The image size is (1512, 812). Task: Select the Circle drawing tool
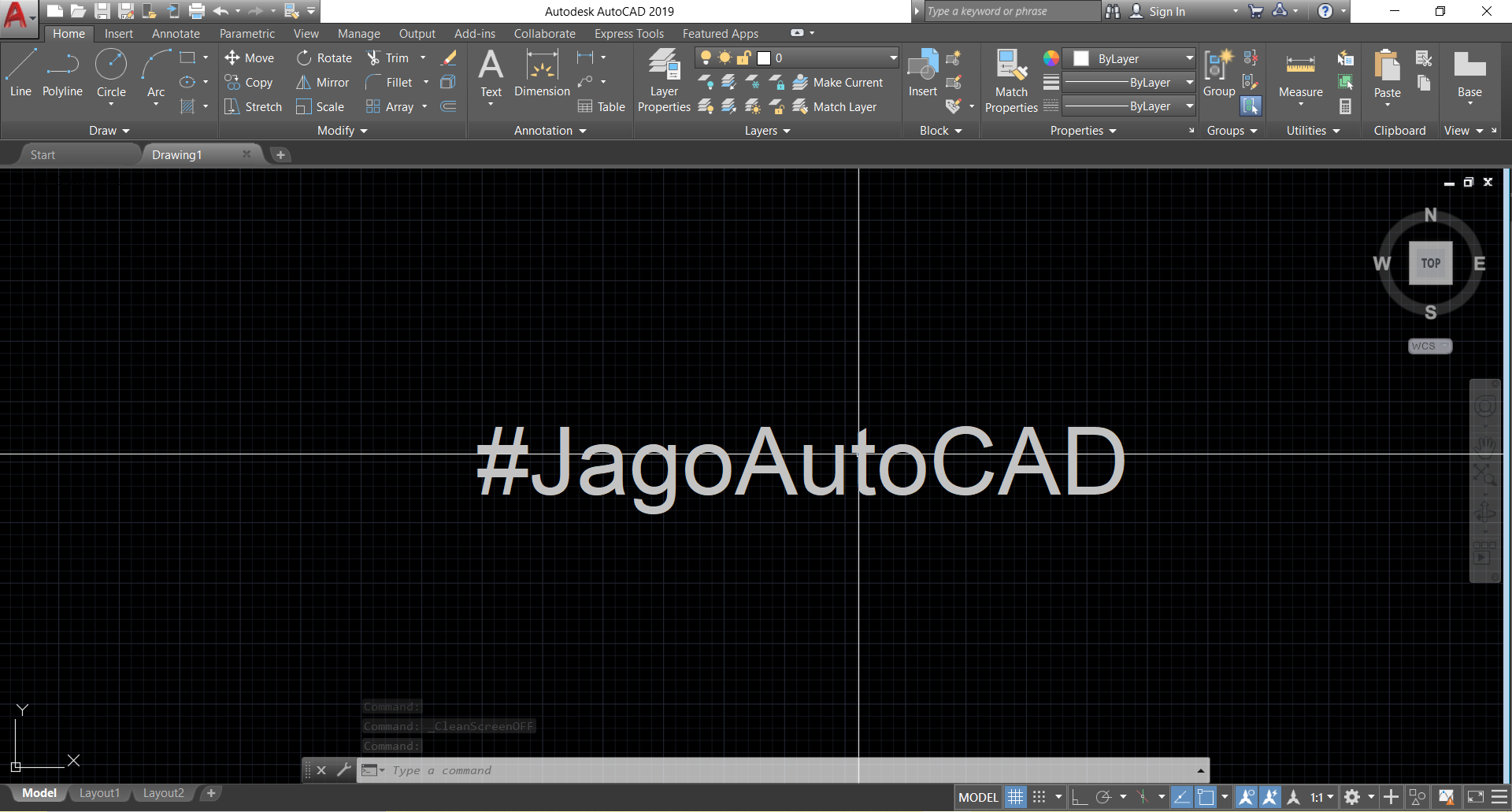click(x=111, y=74)
